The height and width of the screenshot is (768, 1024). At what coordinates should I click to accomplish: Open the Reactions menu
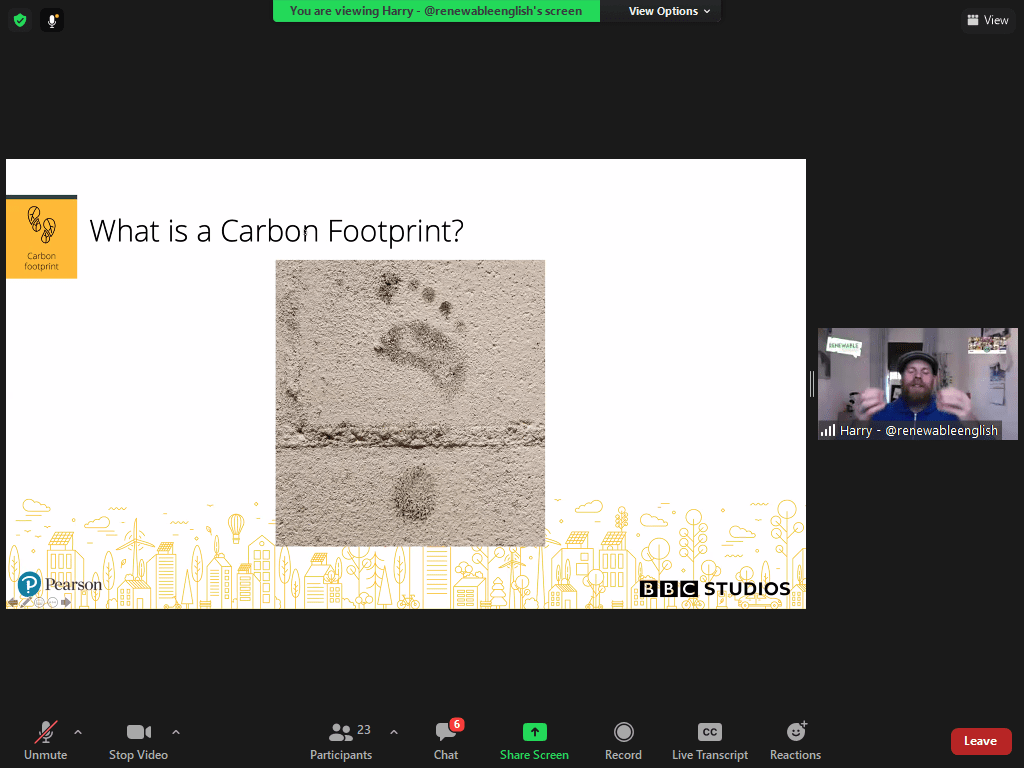coord(795,740)
